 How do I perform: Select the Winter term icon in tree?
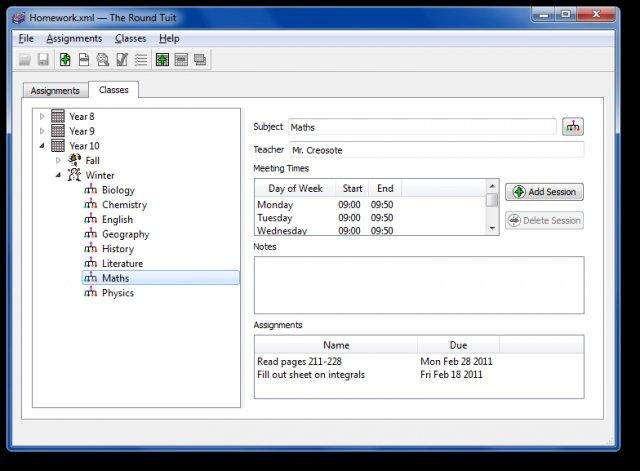click(x=74, y=175)
